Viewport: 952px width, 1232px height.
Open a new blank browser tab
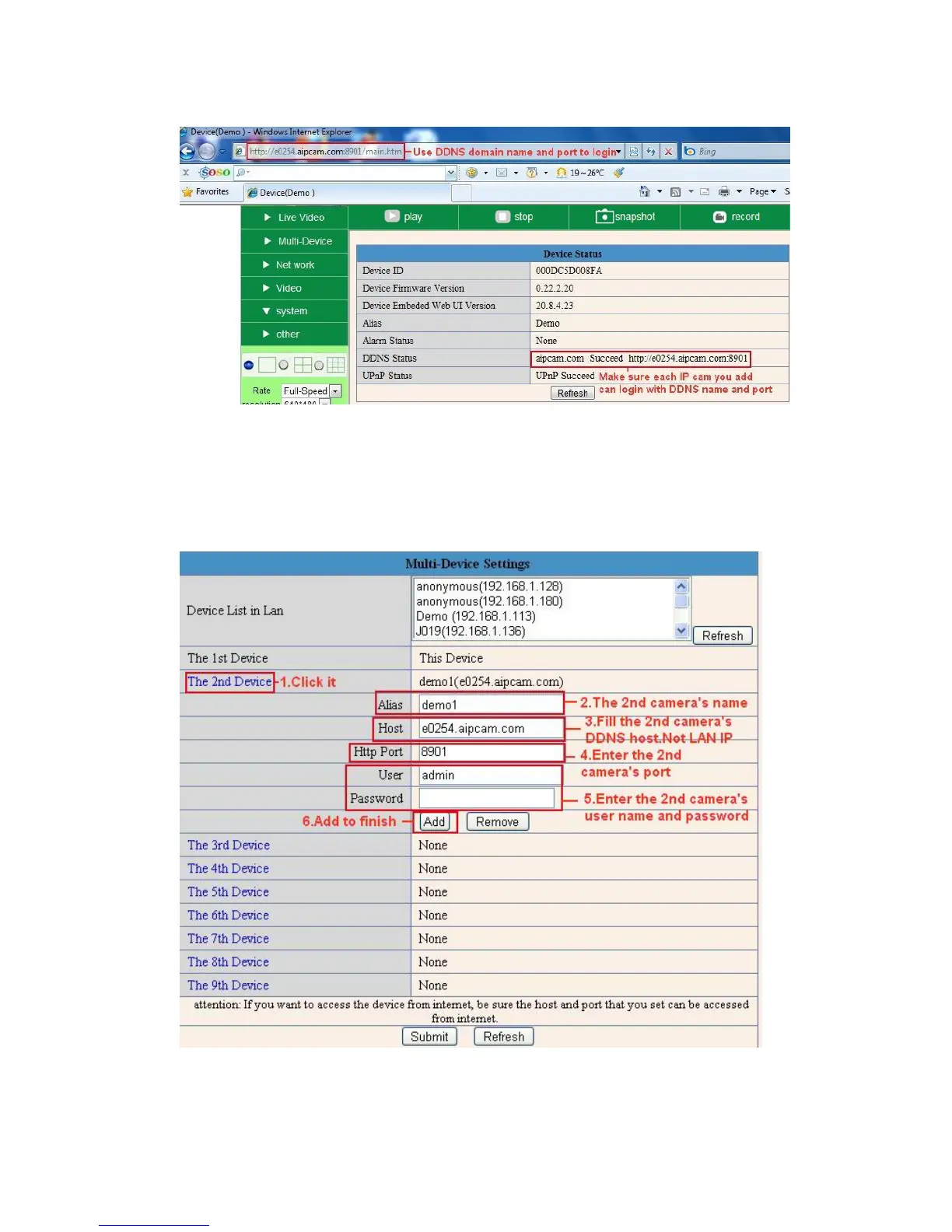click(x=461, y=193)
